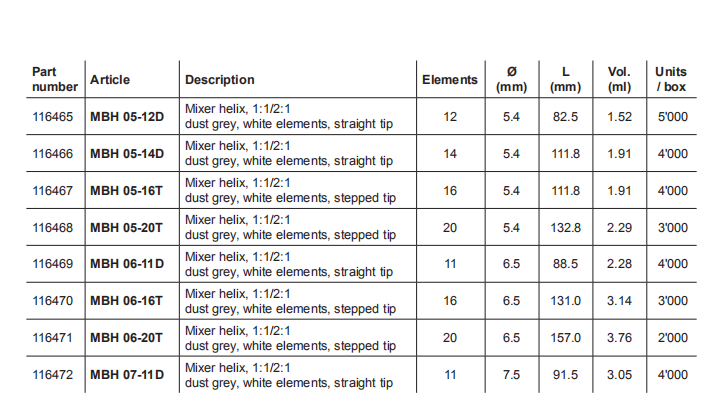Select part number 116465 cell
The height and width of the screenshot is (420, 726).
[x=53, y=117]
